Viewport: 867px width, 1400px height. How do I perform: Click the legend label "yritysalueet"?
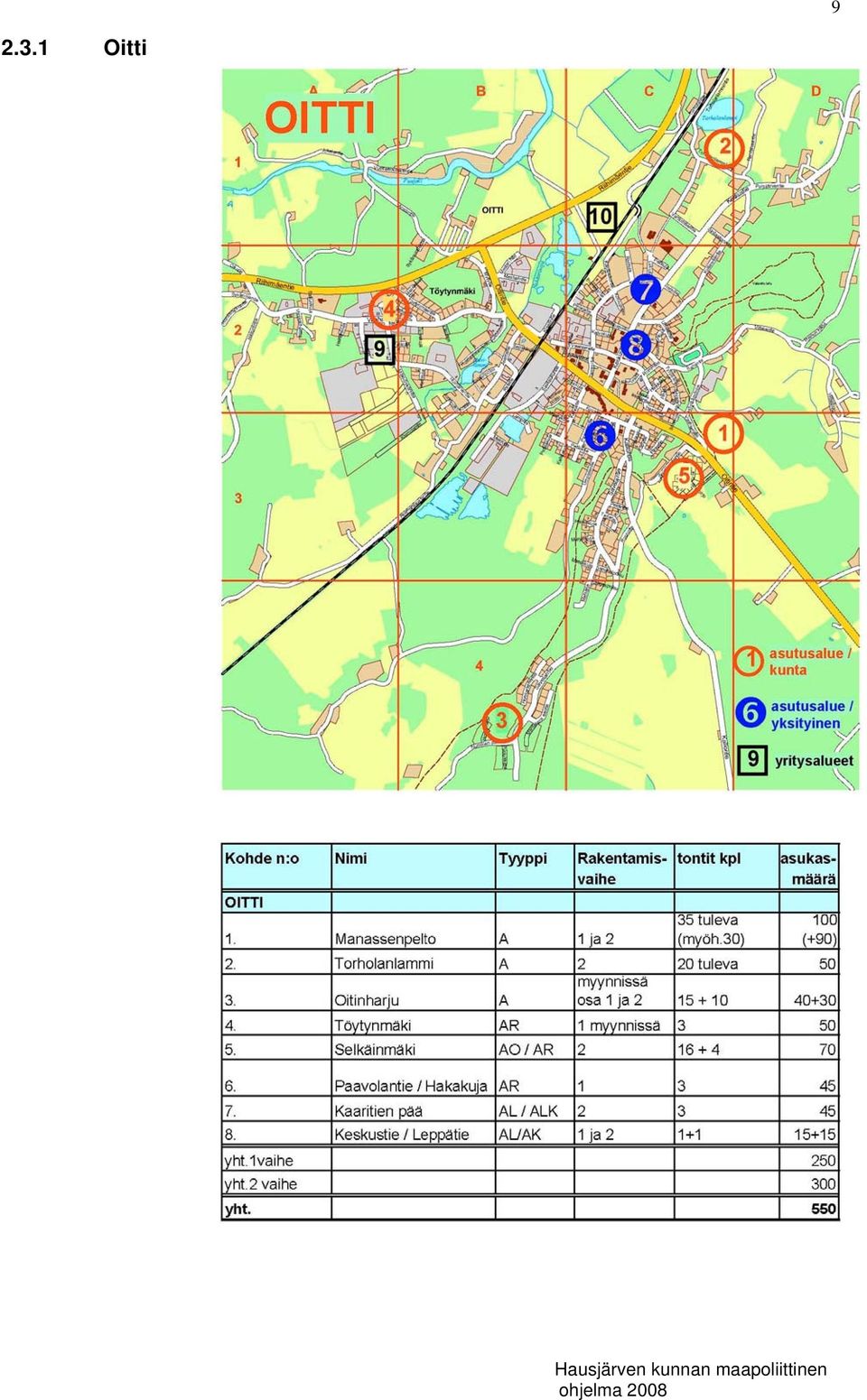tap(814, 761)
